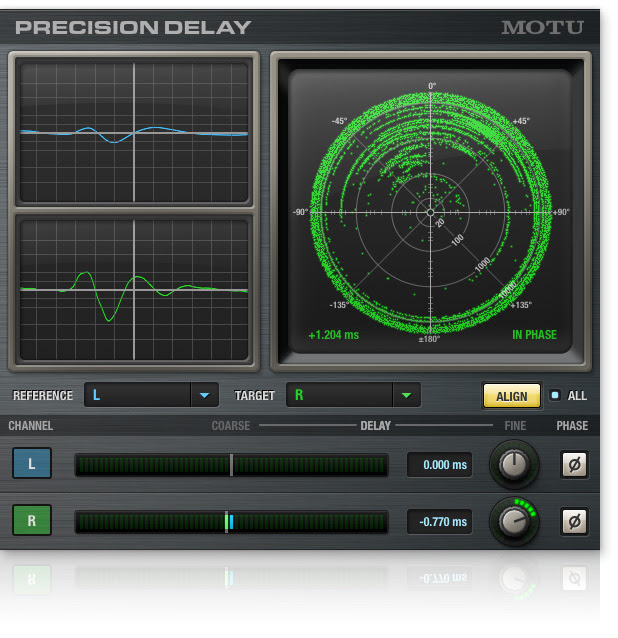Click the REFERENCE label
Viewport: 618px width, 638px height.
click(43, 395)
